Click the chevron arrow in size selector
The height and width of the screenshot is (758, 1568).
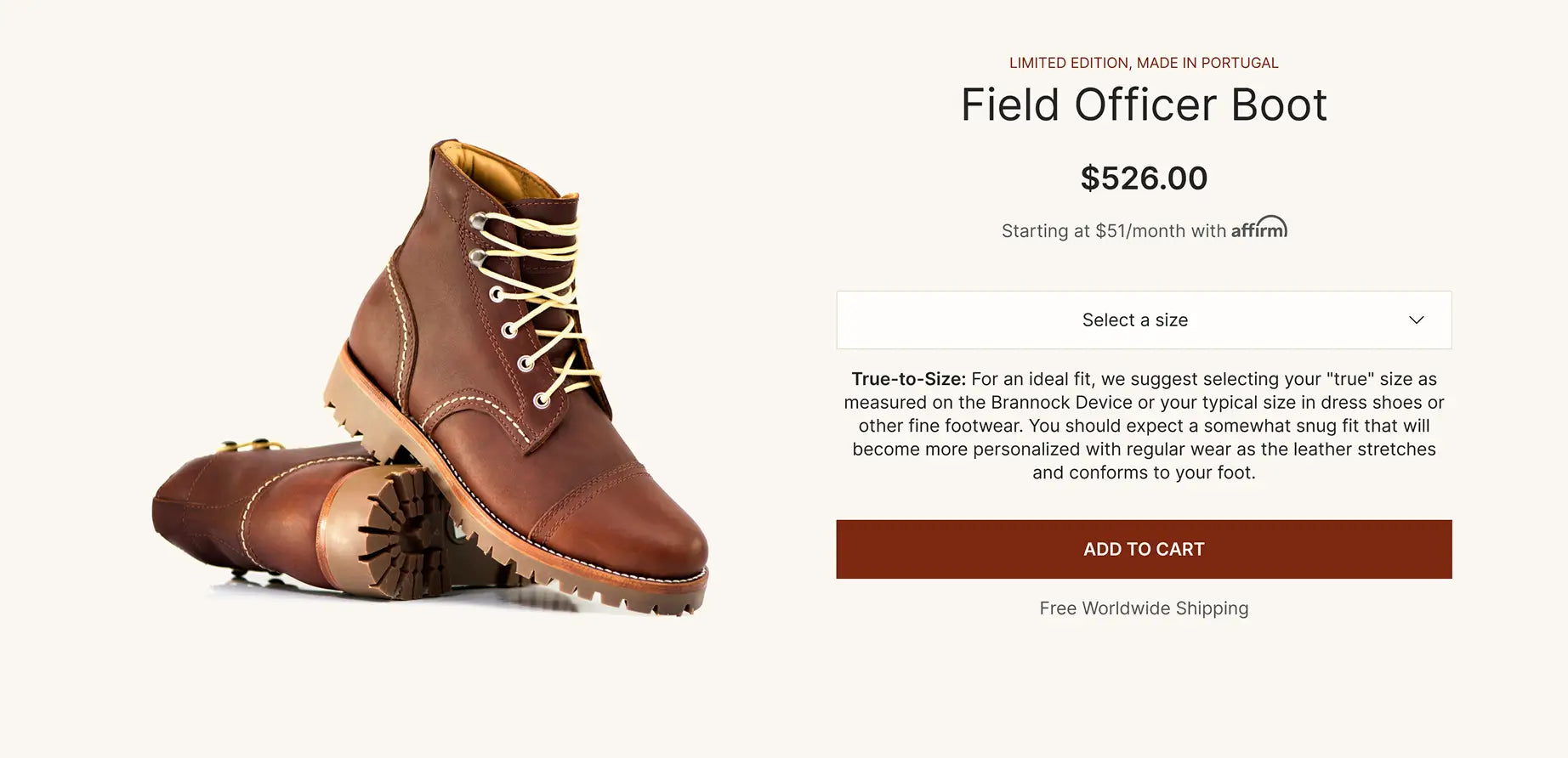pyautogui.click(x=1416, y=320)
